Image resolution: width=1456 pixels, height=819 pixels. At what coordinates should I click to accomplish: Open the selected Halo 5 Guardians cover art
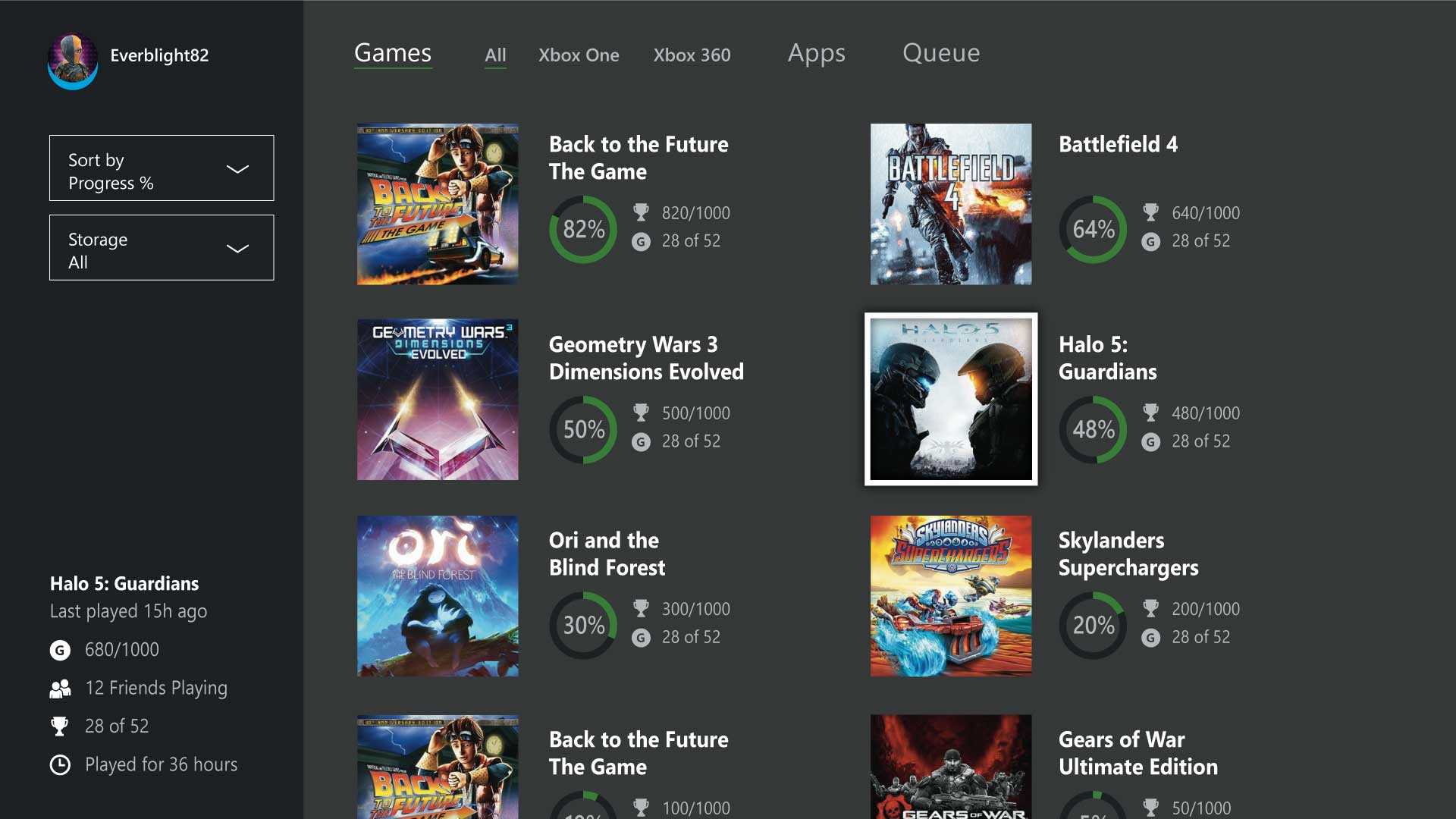[x=951, y=399]
